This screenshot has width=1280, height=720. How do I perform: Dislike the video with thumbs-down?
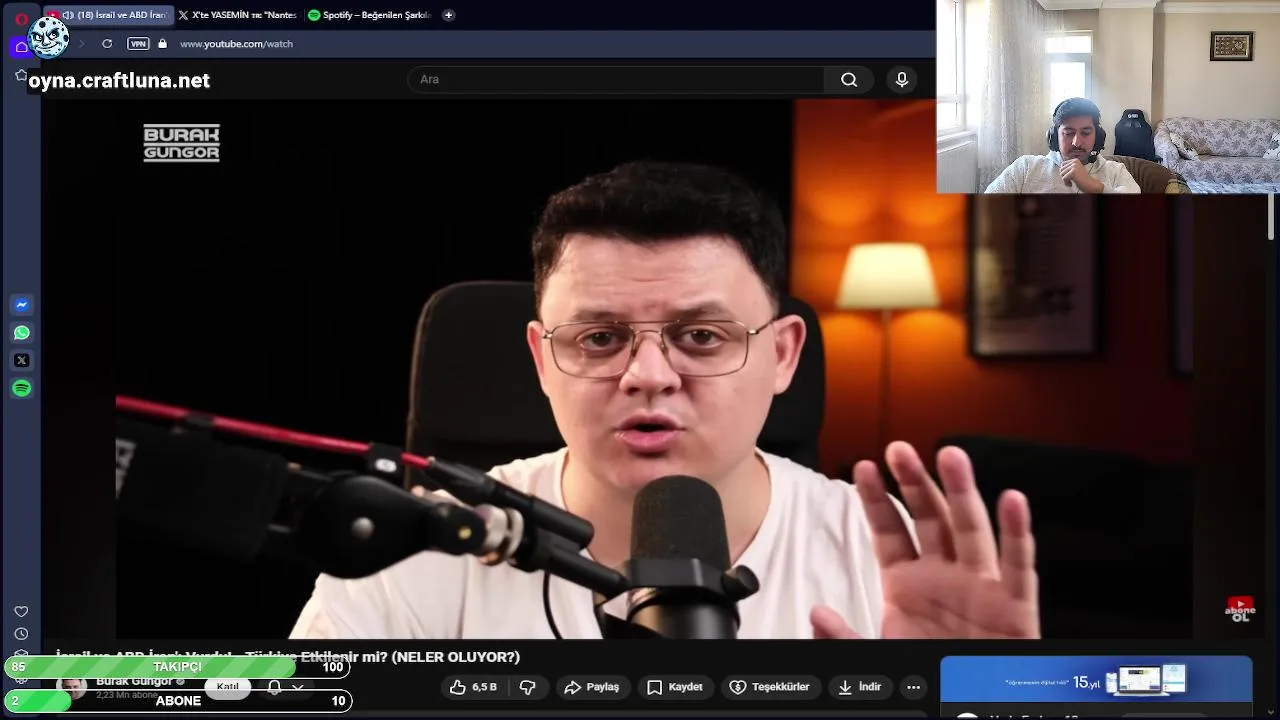point(527,687)
